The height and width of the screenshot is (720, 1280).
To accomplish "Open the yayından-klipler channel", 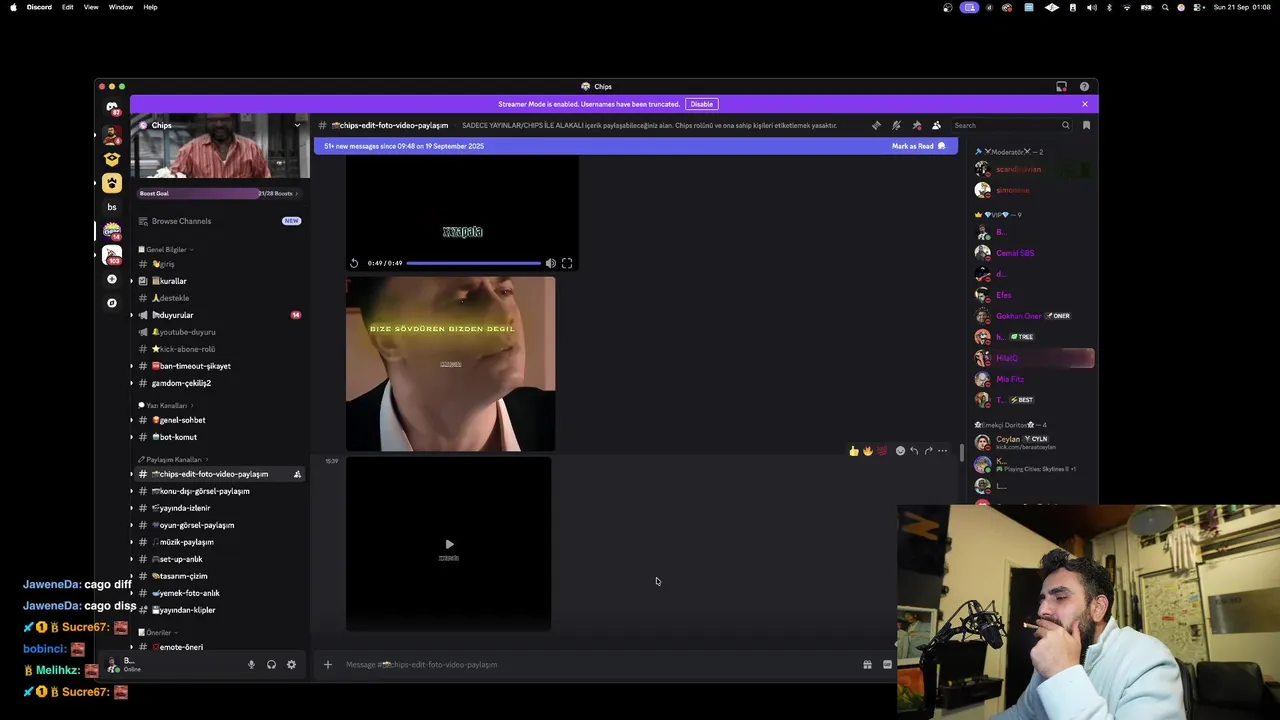I will pos(220,610).
